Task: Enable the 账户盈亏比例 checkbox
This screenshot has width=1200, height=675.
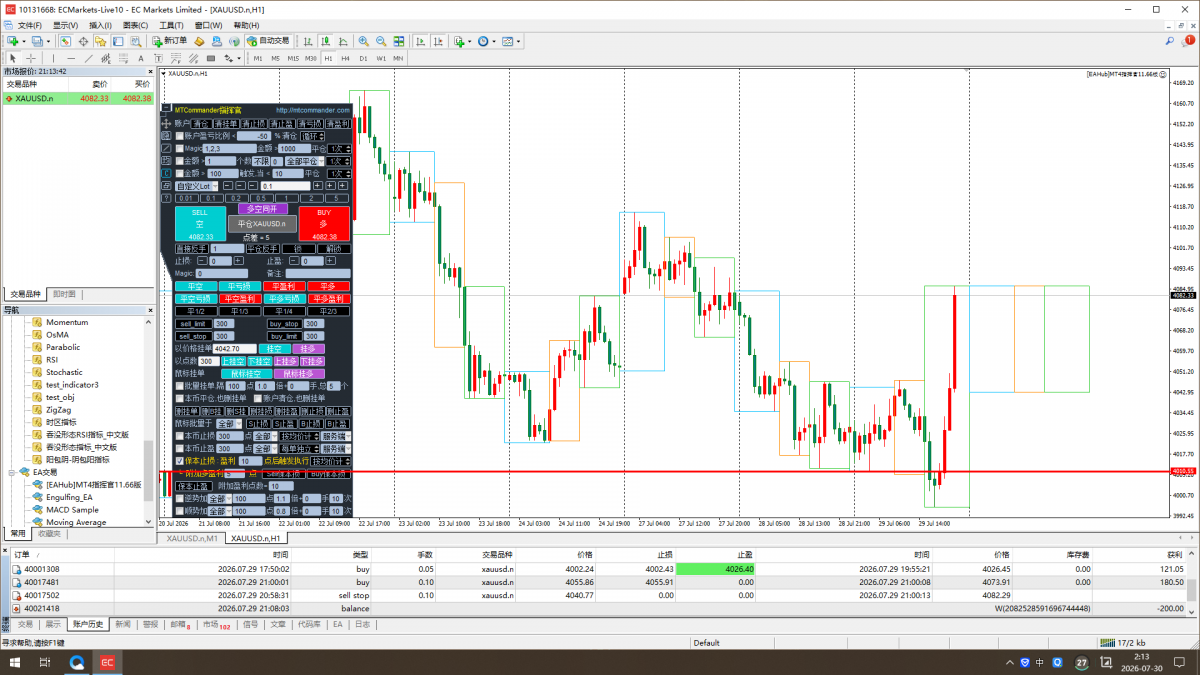Action: click(x=180, y=136)
